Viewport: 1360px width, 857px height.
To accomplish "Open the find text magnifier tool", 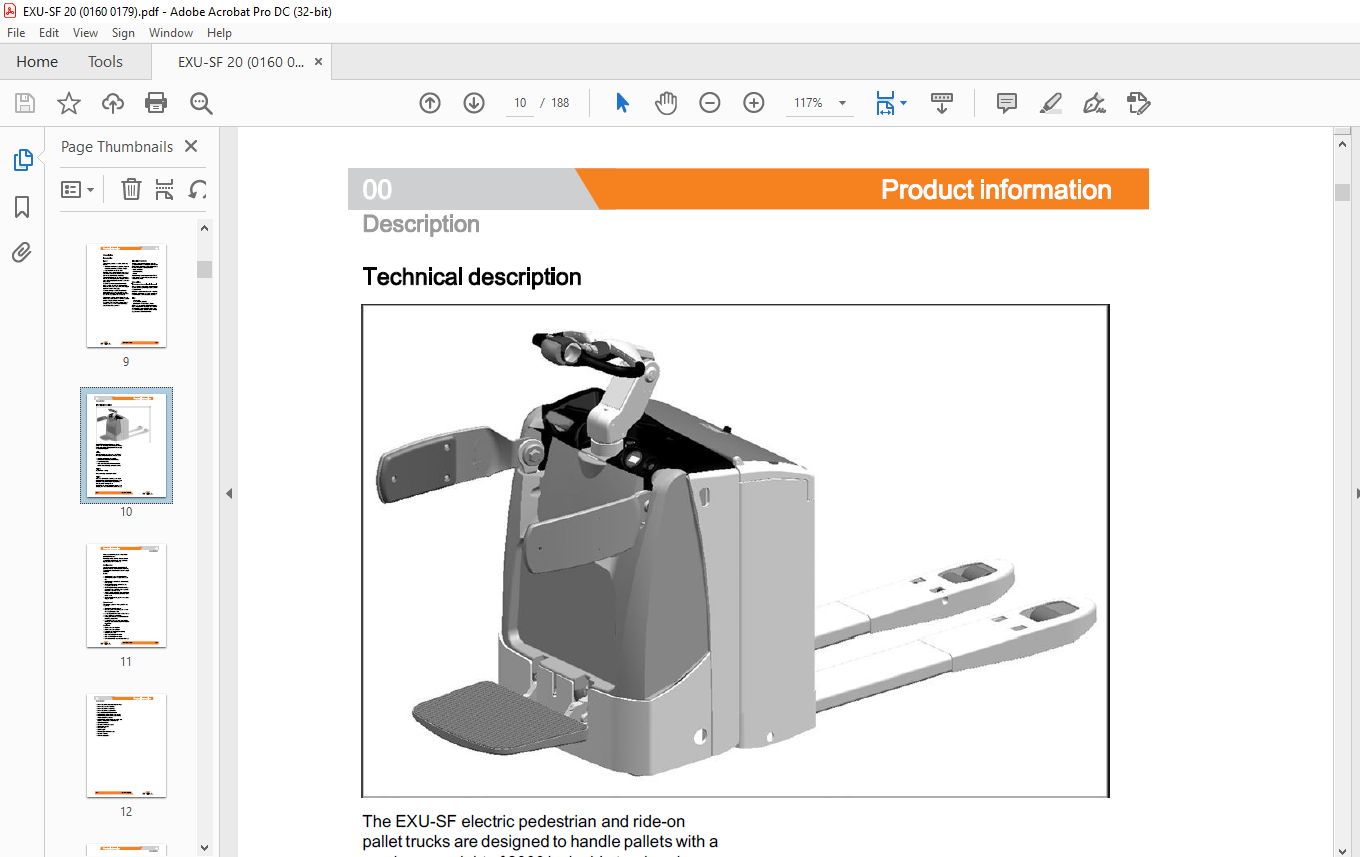I will 201,103.
